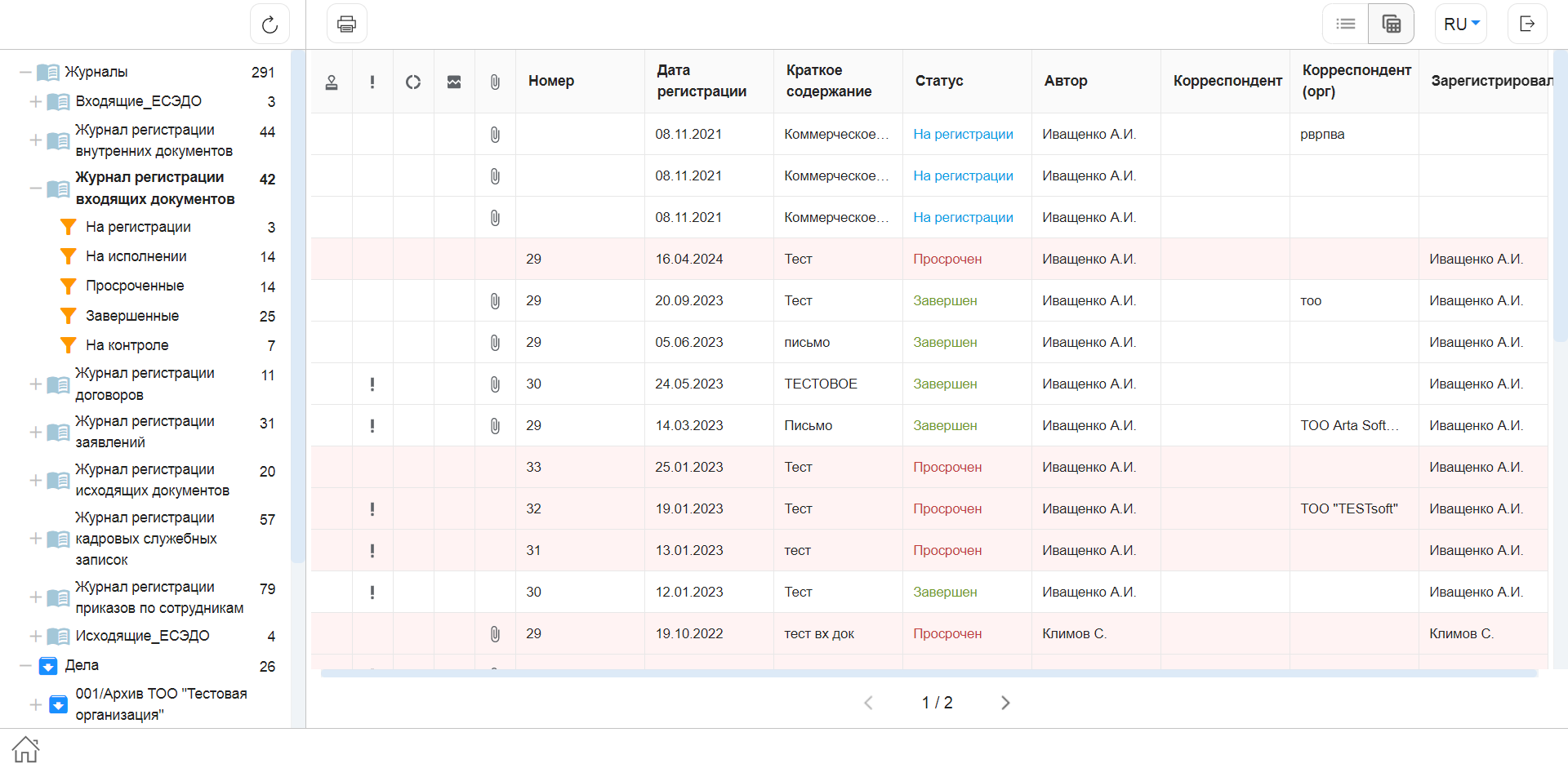Viewport: 1568px width, 768px height.
Task: Click the exclamation mark in the 24.05.2023 row
Action: pos(372,384)
